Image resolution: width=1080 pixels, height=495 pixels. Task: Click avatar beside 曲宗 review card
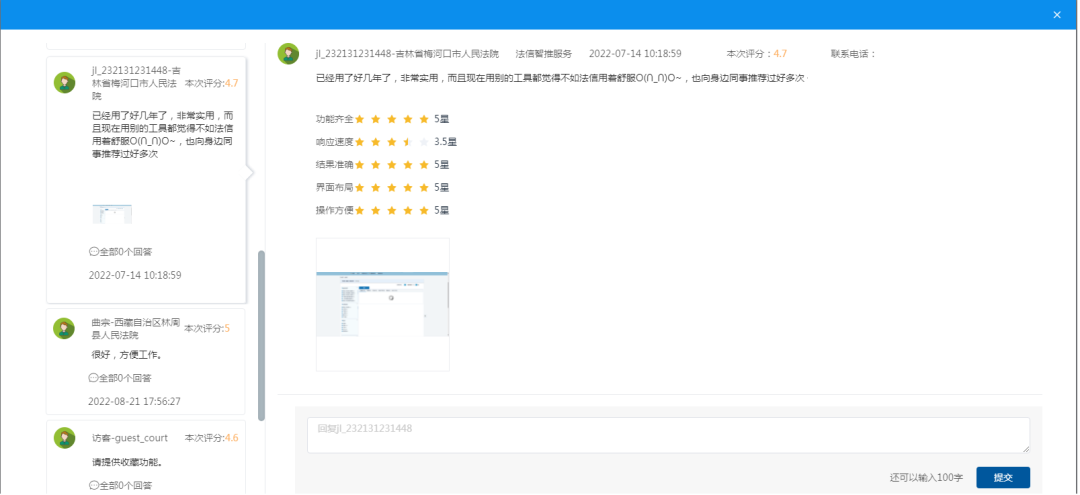64,328
